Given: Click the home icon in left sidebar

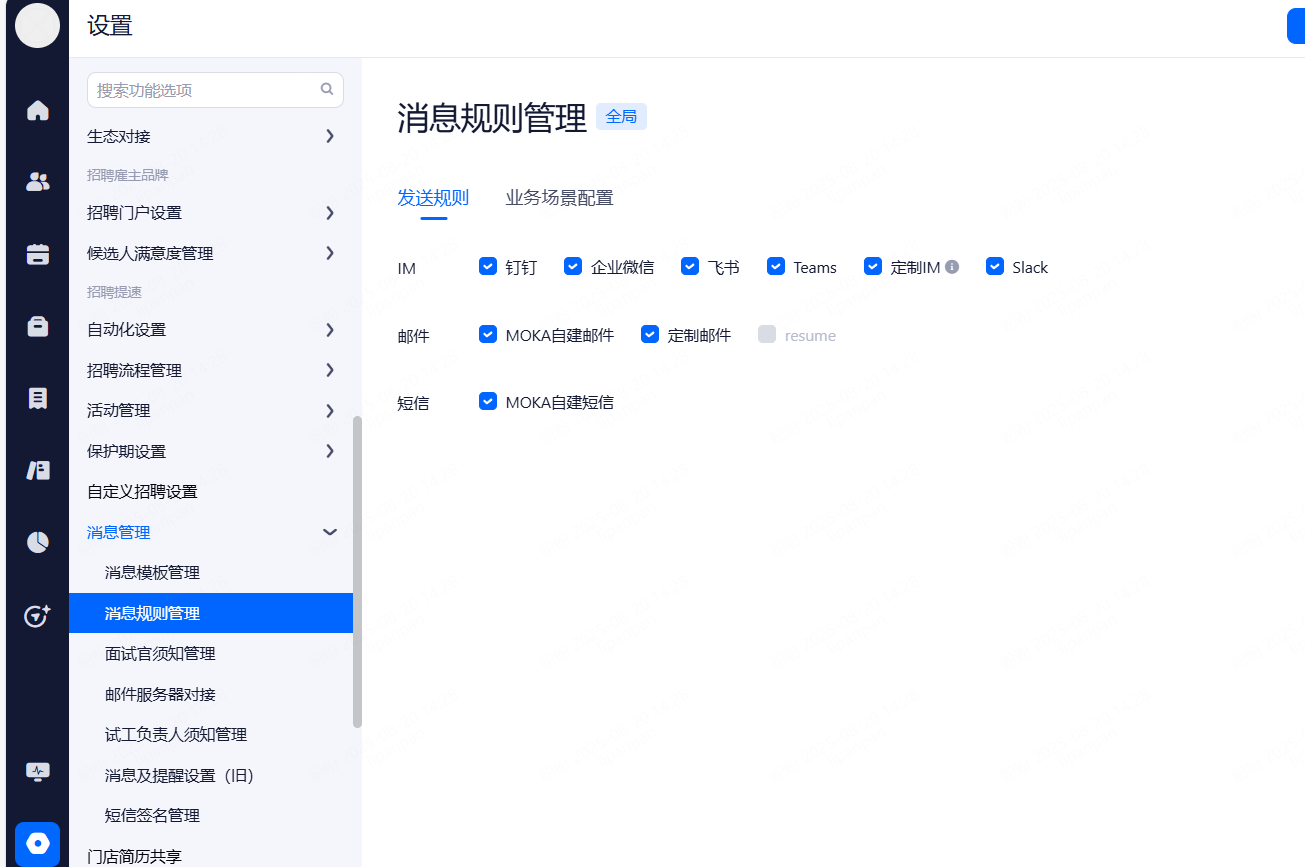Looking at the screenshot, I should tap(37, 110).
